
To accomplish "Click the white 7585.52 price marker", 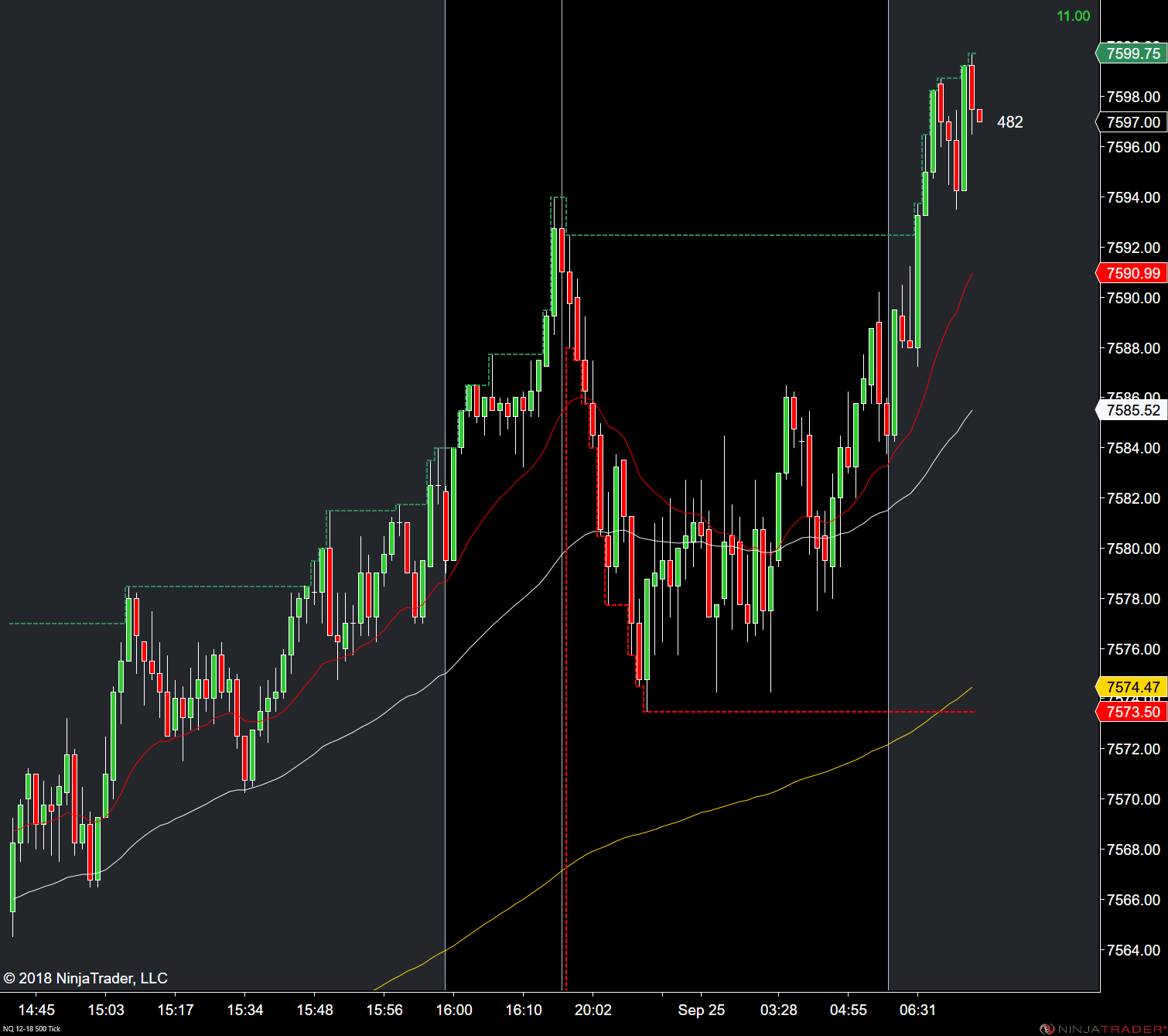I will pyautogui.click(x=1132, y=410).
